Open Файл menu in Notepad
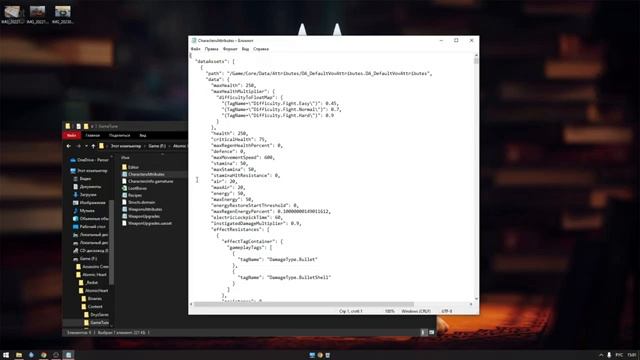640x360 pixels. tap(196, 49)
